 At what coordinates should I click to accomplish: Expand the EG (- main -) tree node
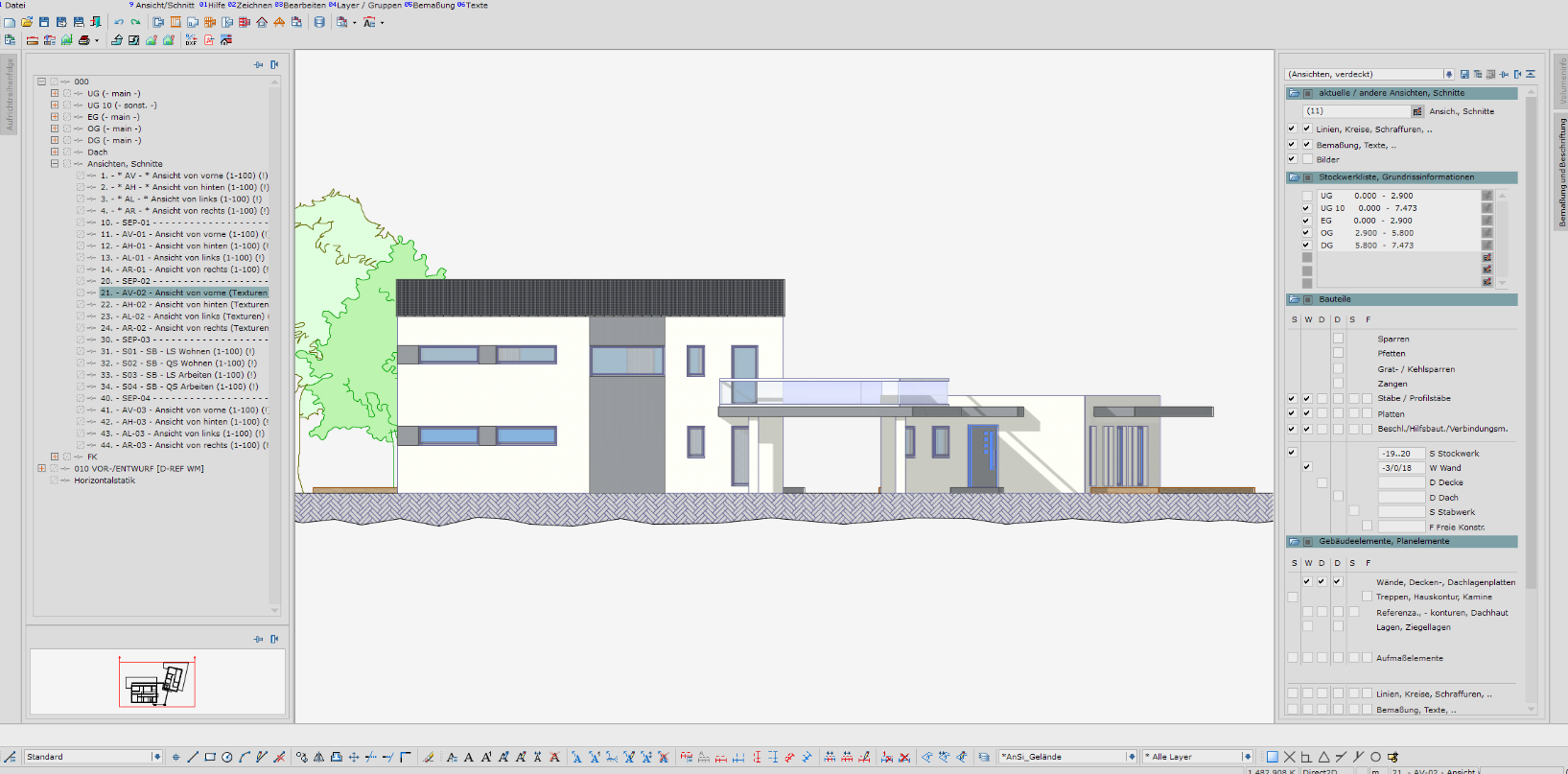(55, 117)
